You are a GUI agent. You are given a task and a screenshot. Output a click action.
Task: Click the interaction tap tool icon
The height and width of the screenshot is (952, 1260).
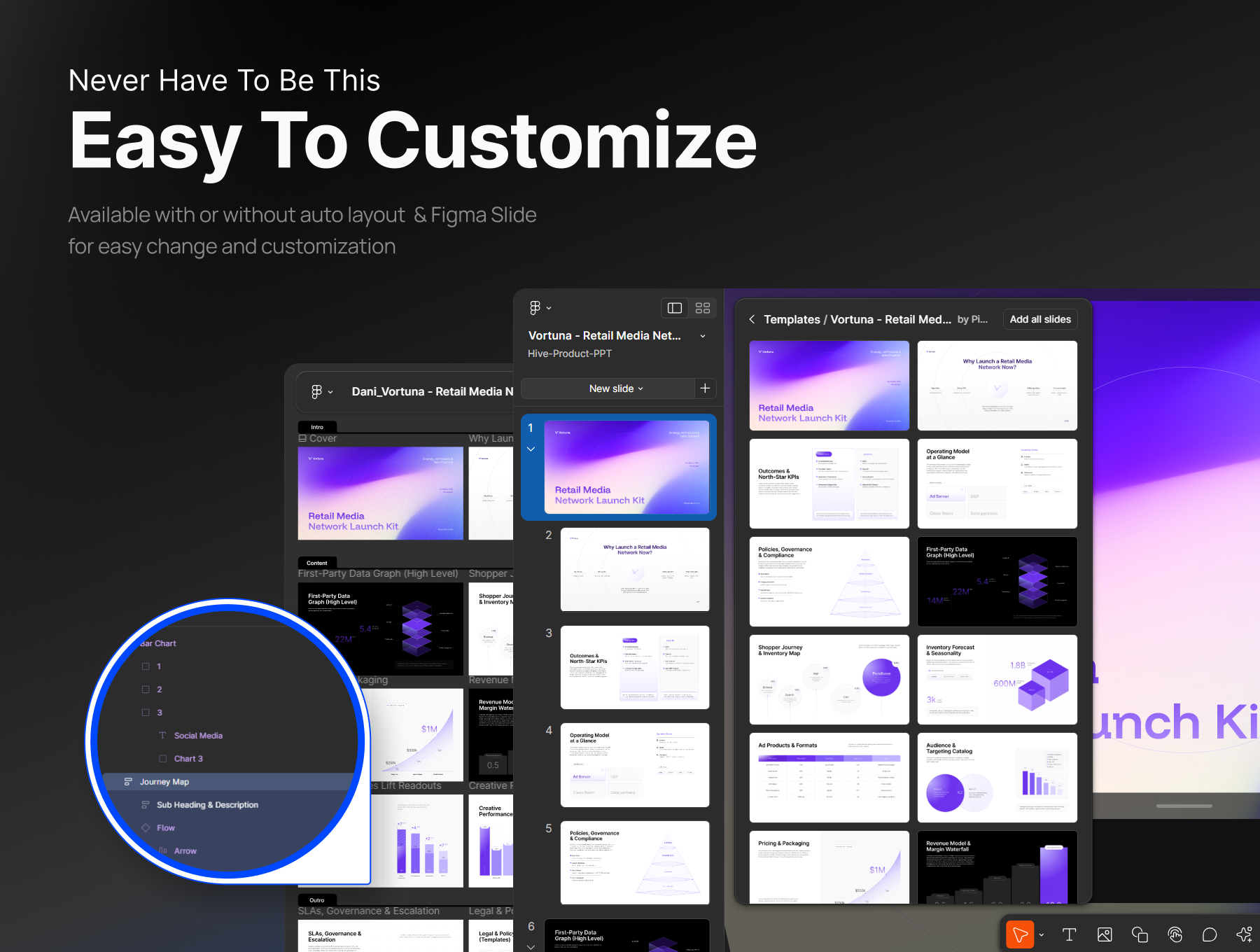1175,934
